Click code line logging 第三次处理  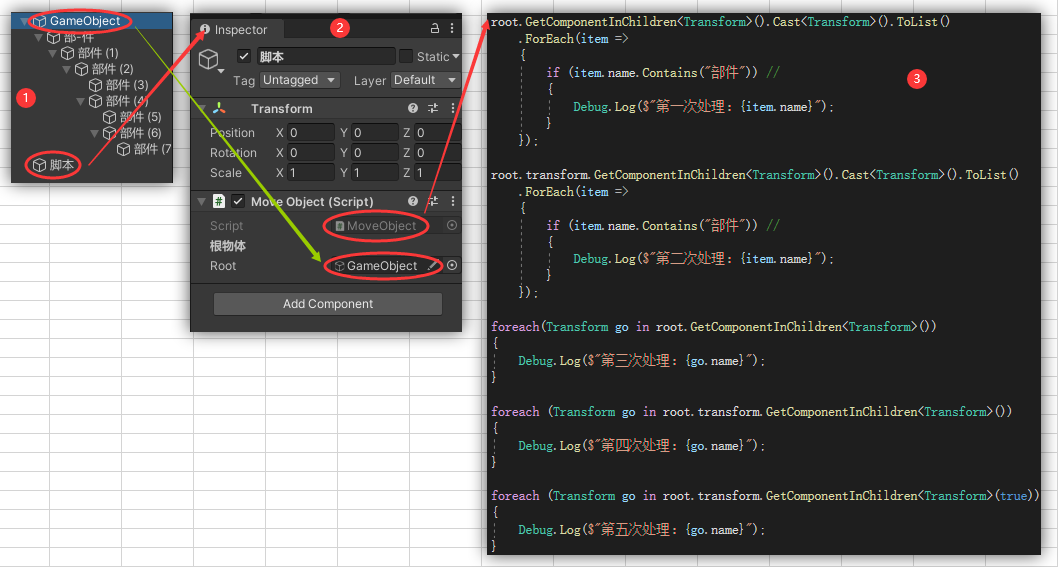coord(641,361)
